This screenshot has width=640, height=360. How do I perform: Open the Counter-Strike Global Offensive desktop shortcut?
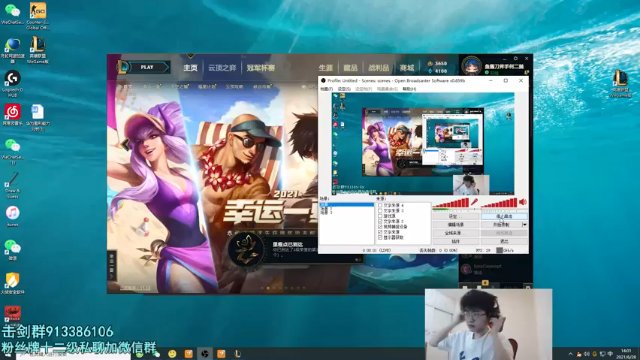pyautogui.click(x=38, y=16)
